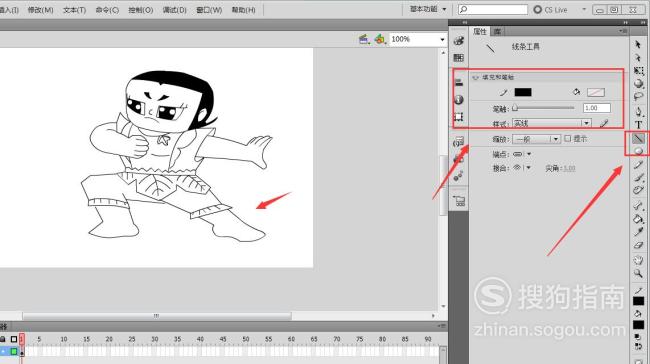Click the 笔触 stroke width slider
Screen dimensions: 650x364
click(543, 108)
